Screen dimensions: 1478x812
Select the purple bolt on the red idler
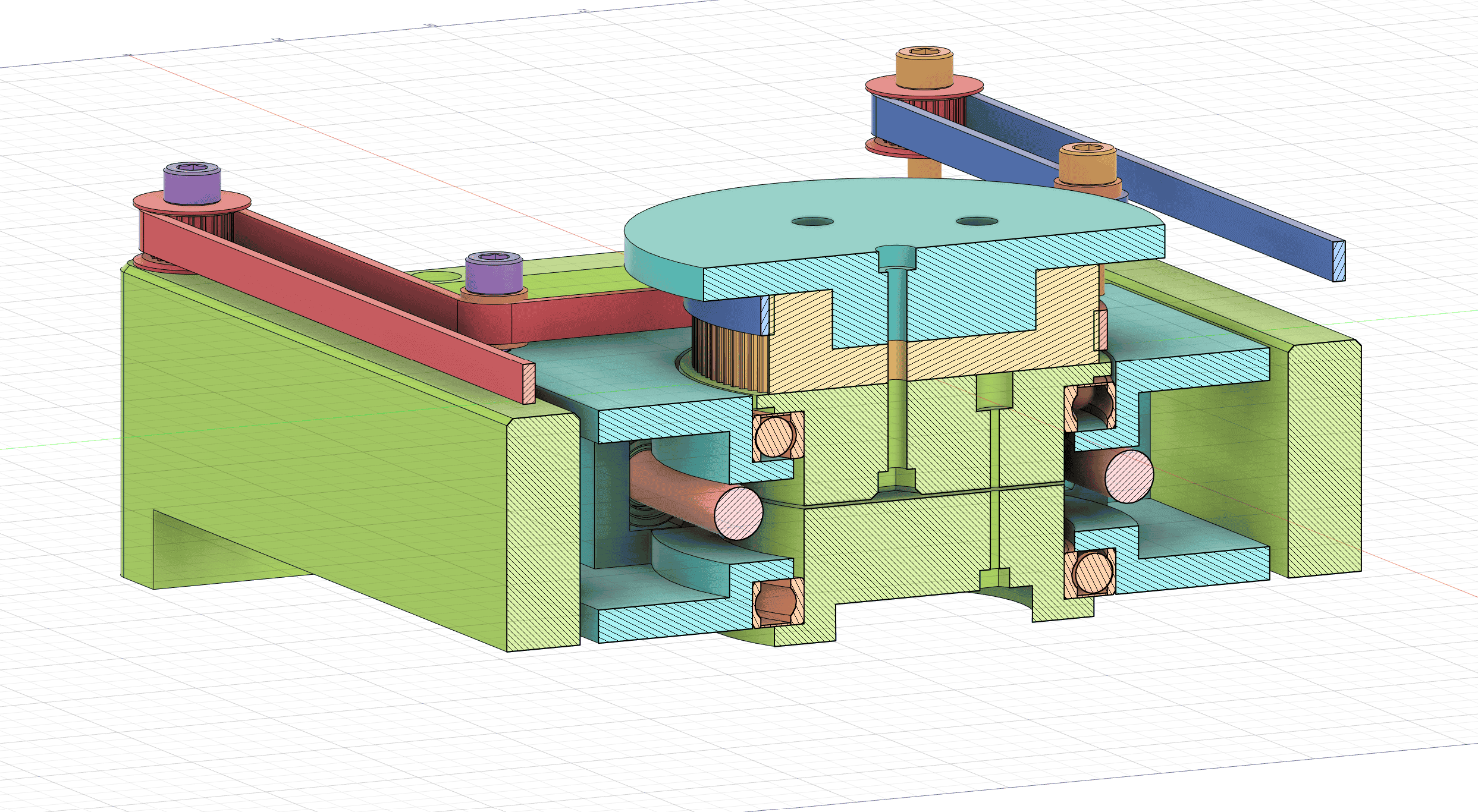click(x=494, y=273)
